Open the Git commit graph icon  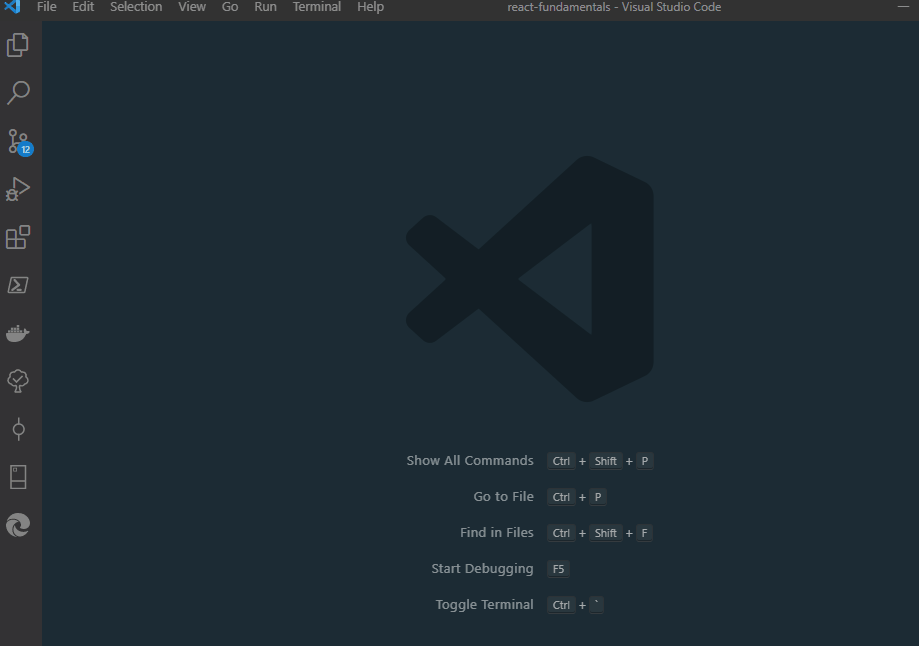[x=18, y=429]
